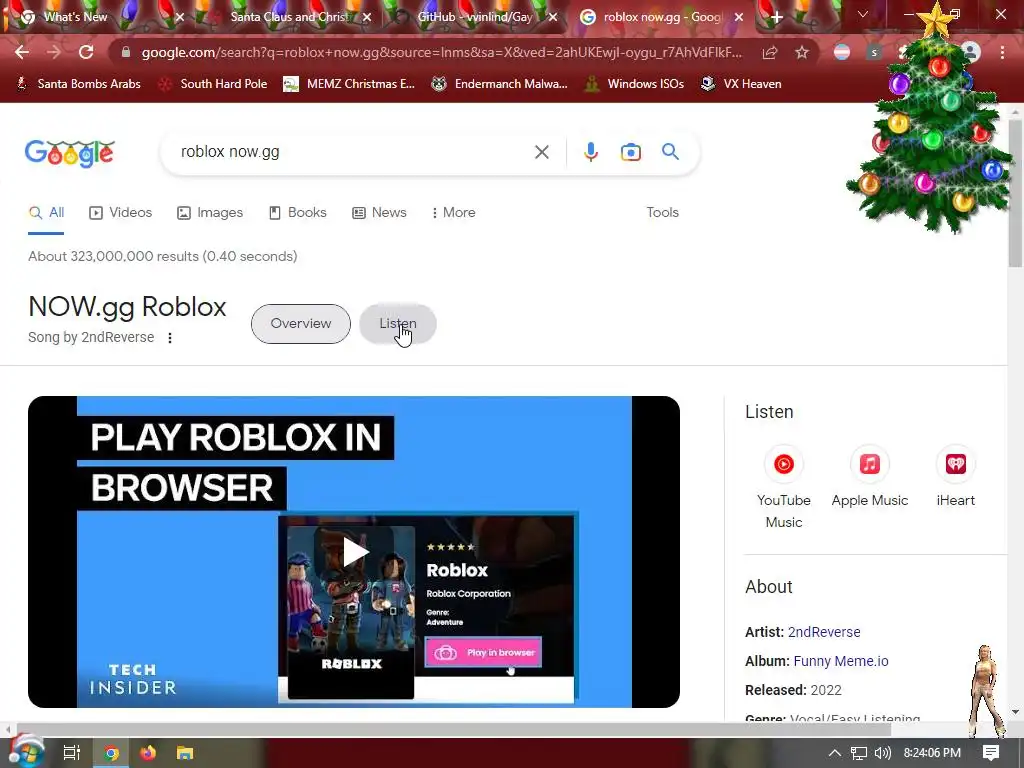This screenshot has width=1024, height=768.
Task: Start a voice search with microphone
Action: click(x=590, y=152)
